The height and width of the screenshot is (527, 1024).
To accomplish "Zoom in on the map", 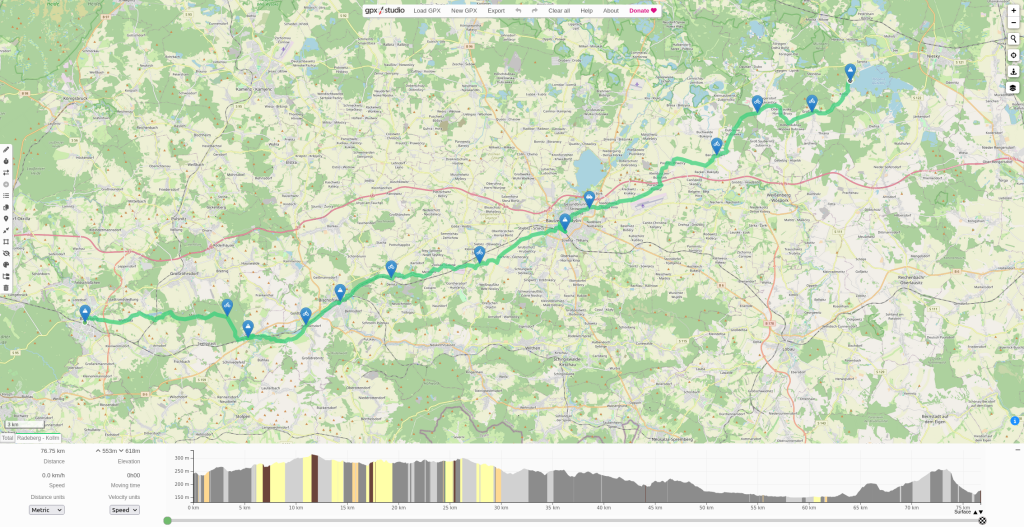I will coord(1013,9).
